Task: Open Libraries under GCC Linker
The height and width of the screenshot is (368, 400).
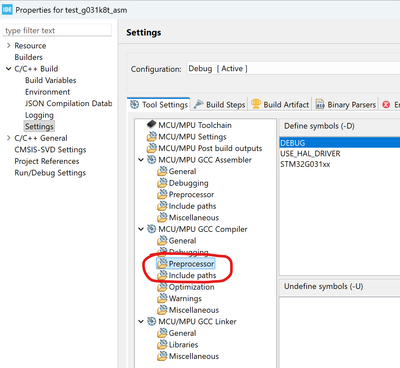Action: click(x=183, y=344)
